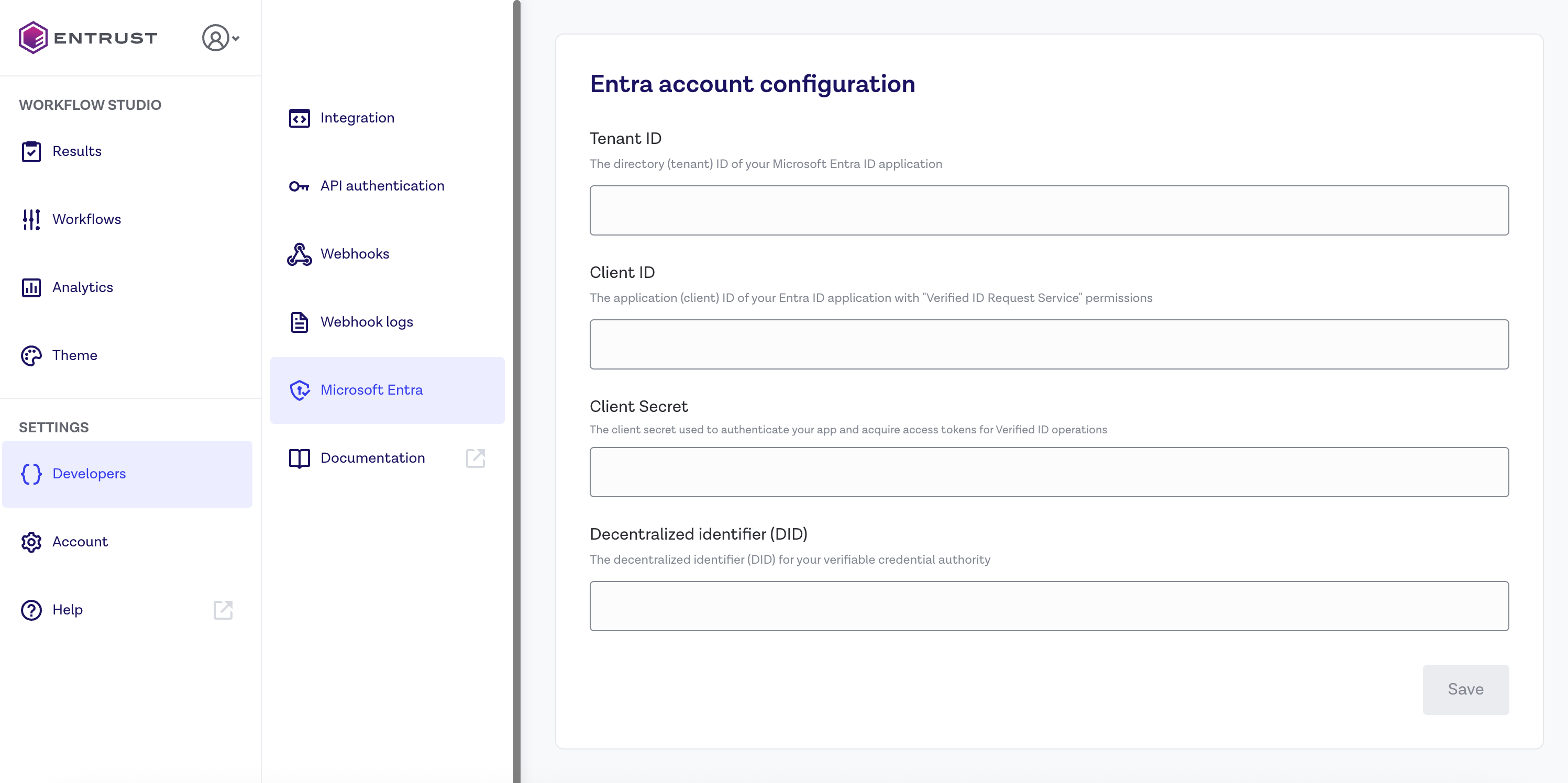The width and height of the screenshot is (1568, 783).
Task: Click the Workflows sliders icon
Action: pyautogui.click(x=31, y=220)
